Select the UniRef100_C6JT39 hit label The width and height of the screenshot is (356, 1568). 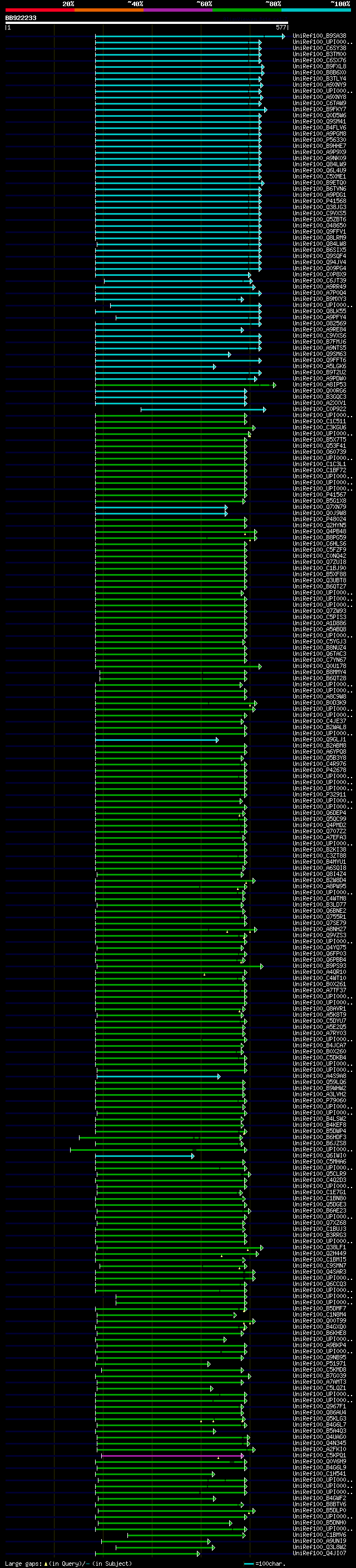tap(319, 280)
